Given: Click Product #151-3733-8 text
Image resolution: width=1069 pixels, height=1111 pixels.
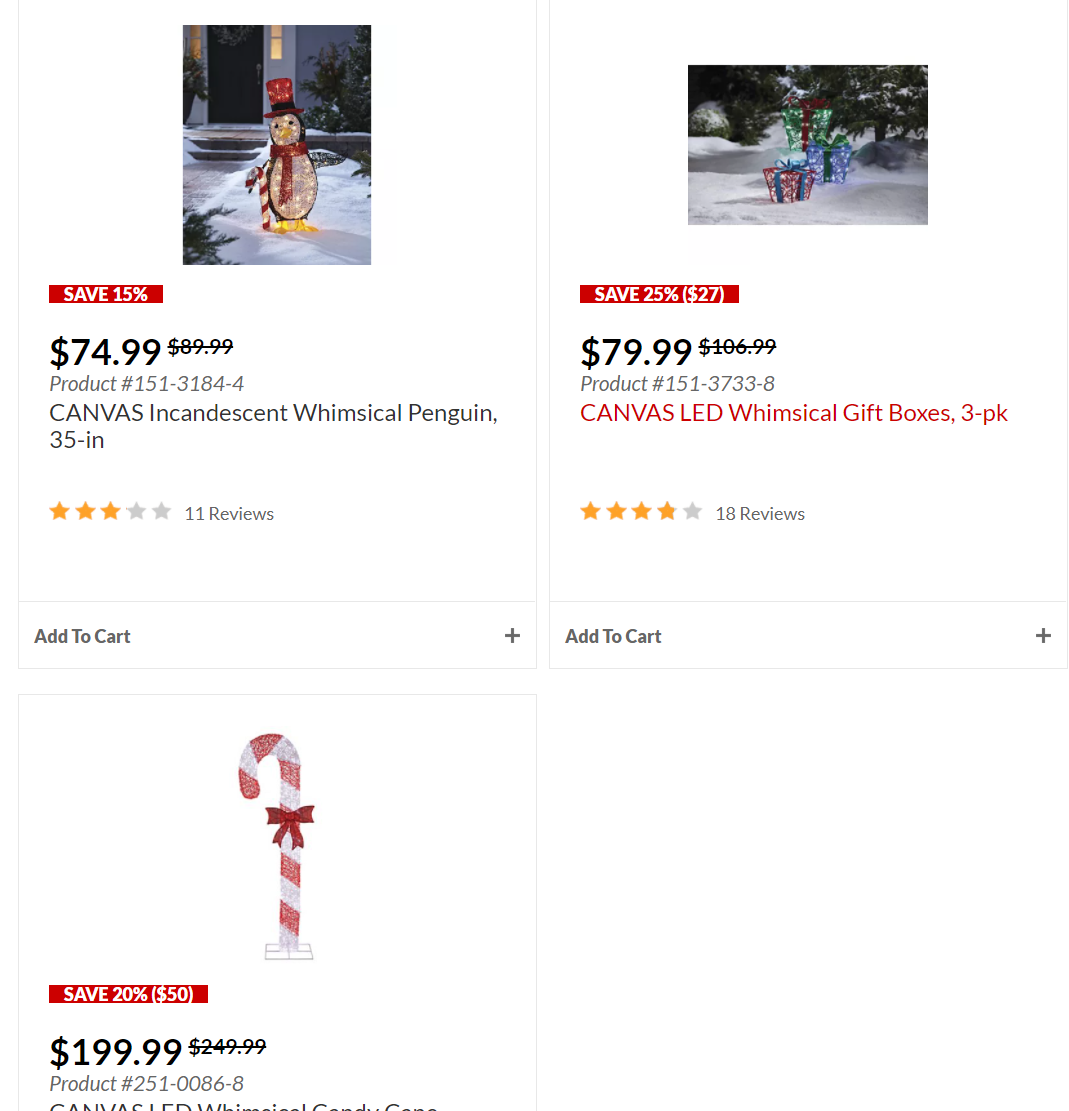Looking at the screenshot, I should click(x=677, y=384).
